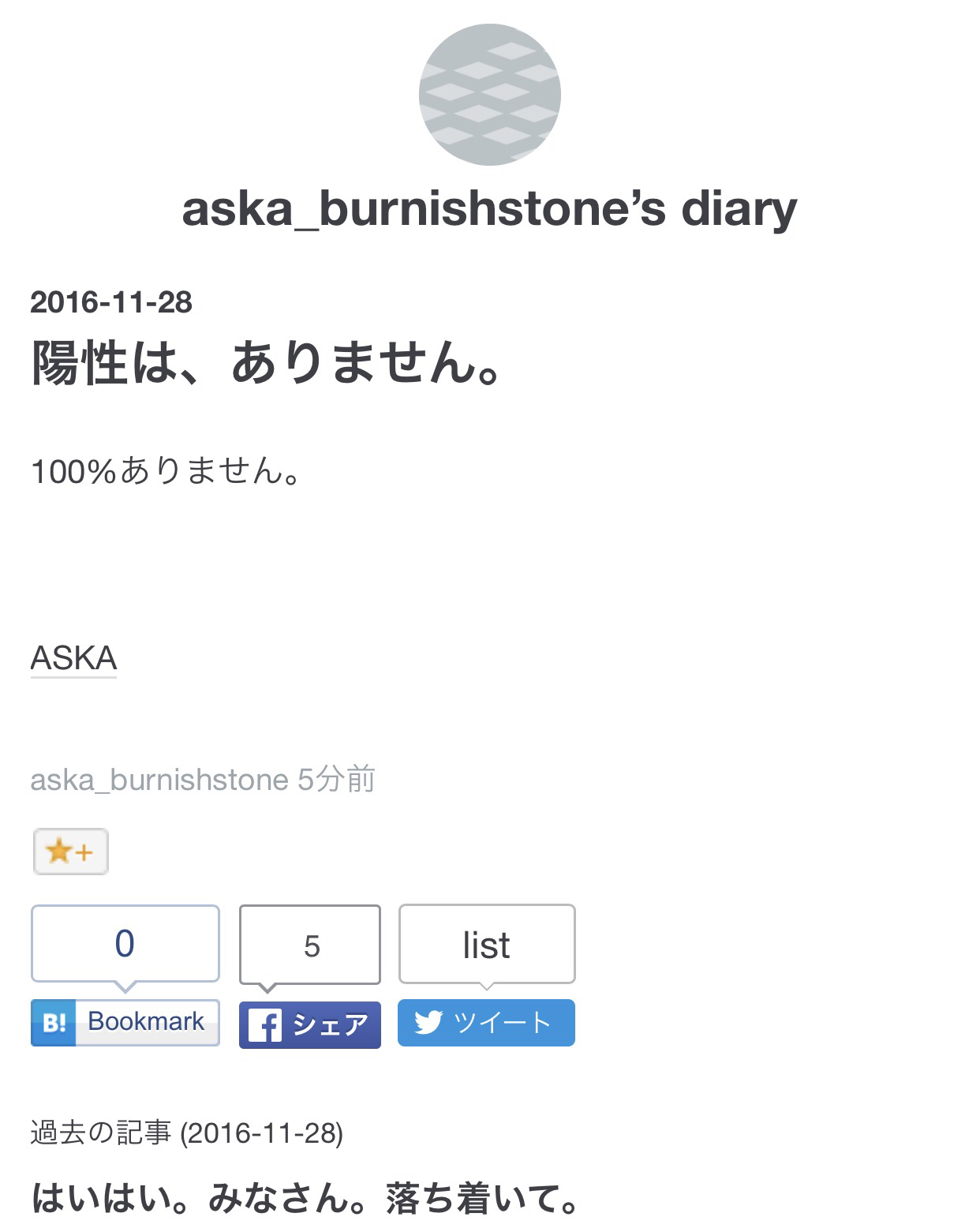Image resolution: width=980 pixels, height=1228 pixels.
Task: Click the post body text 100%ありません。
Action: [x=167, y=471]
